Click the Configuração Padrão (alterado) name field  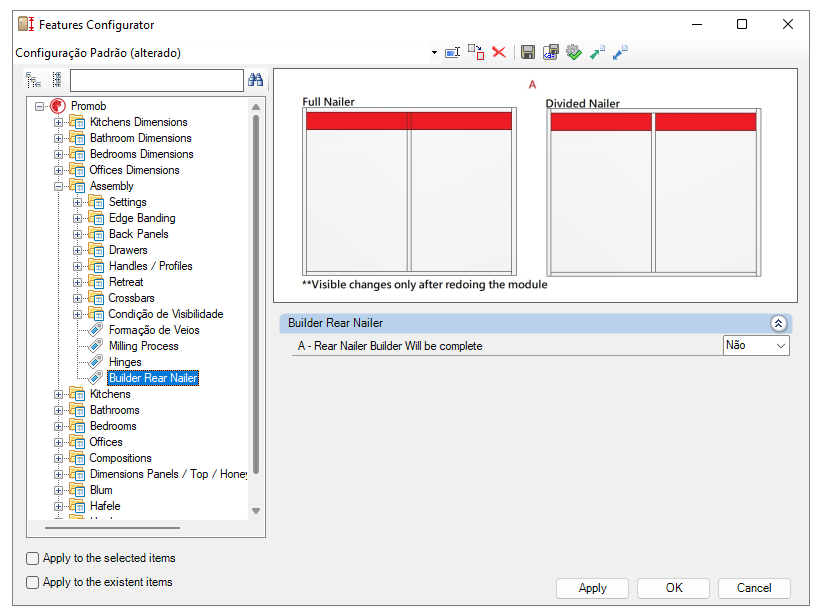click(221, 53)
